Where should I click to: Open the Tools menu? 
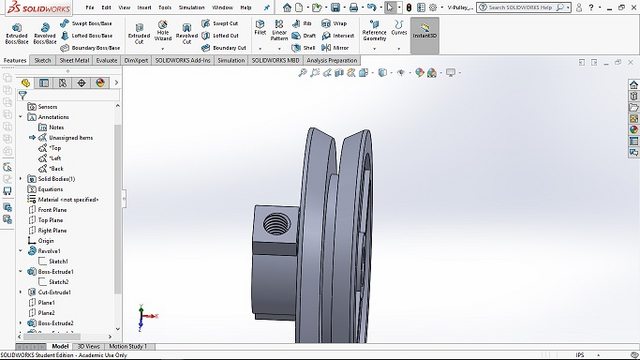(x=165, y=7)
